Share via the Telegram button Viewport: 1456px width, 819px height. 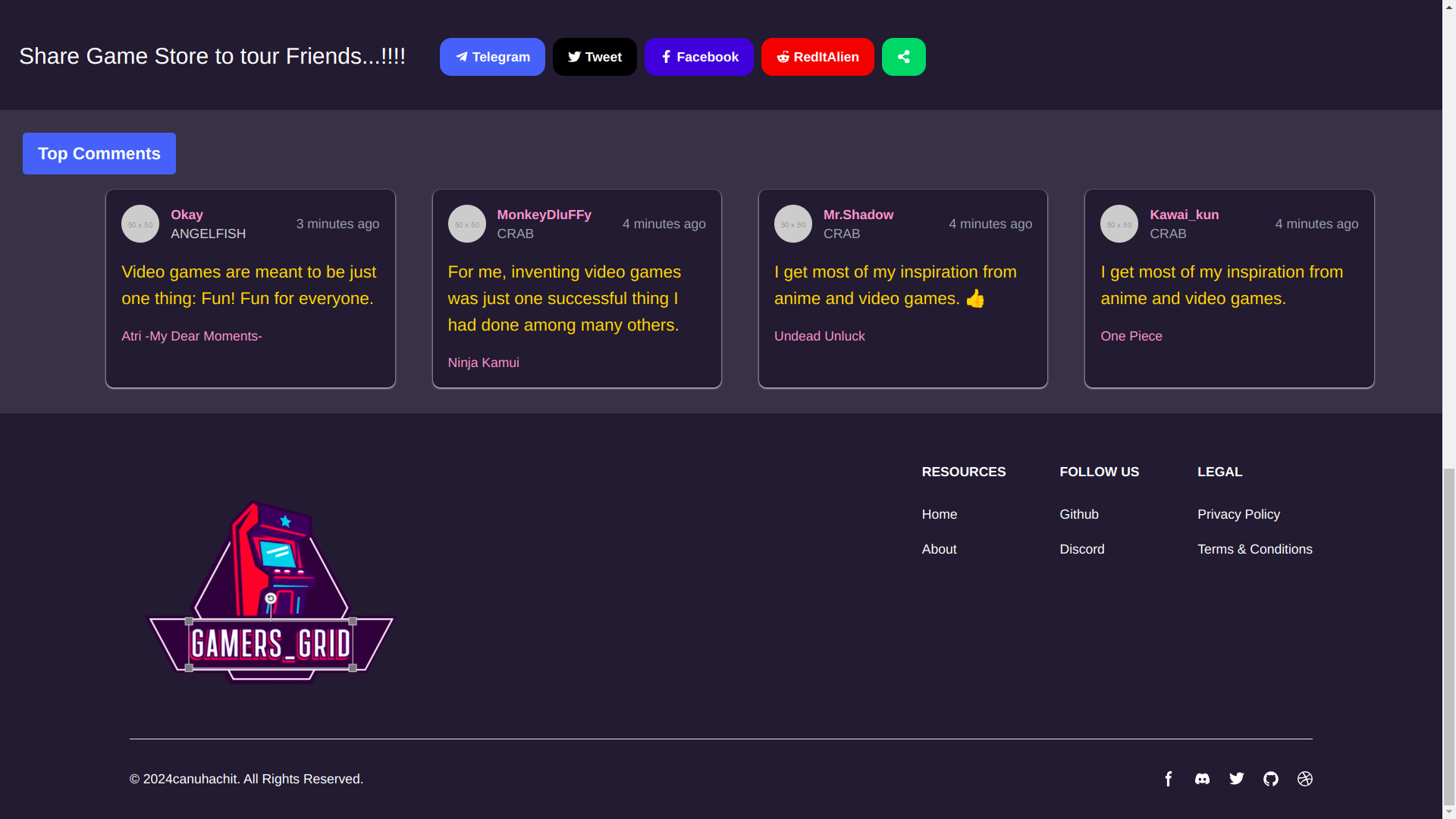point(492,57)
